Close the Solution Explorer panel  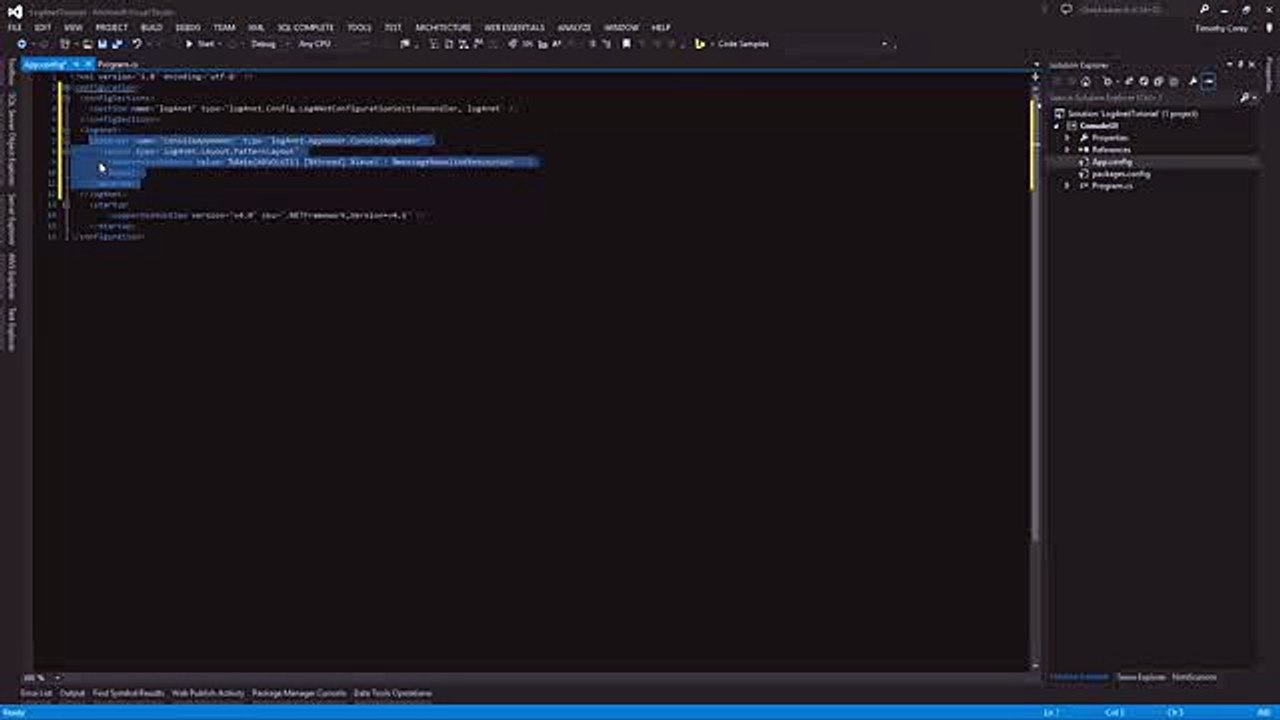point(1252,65)
